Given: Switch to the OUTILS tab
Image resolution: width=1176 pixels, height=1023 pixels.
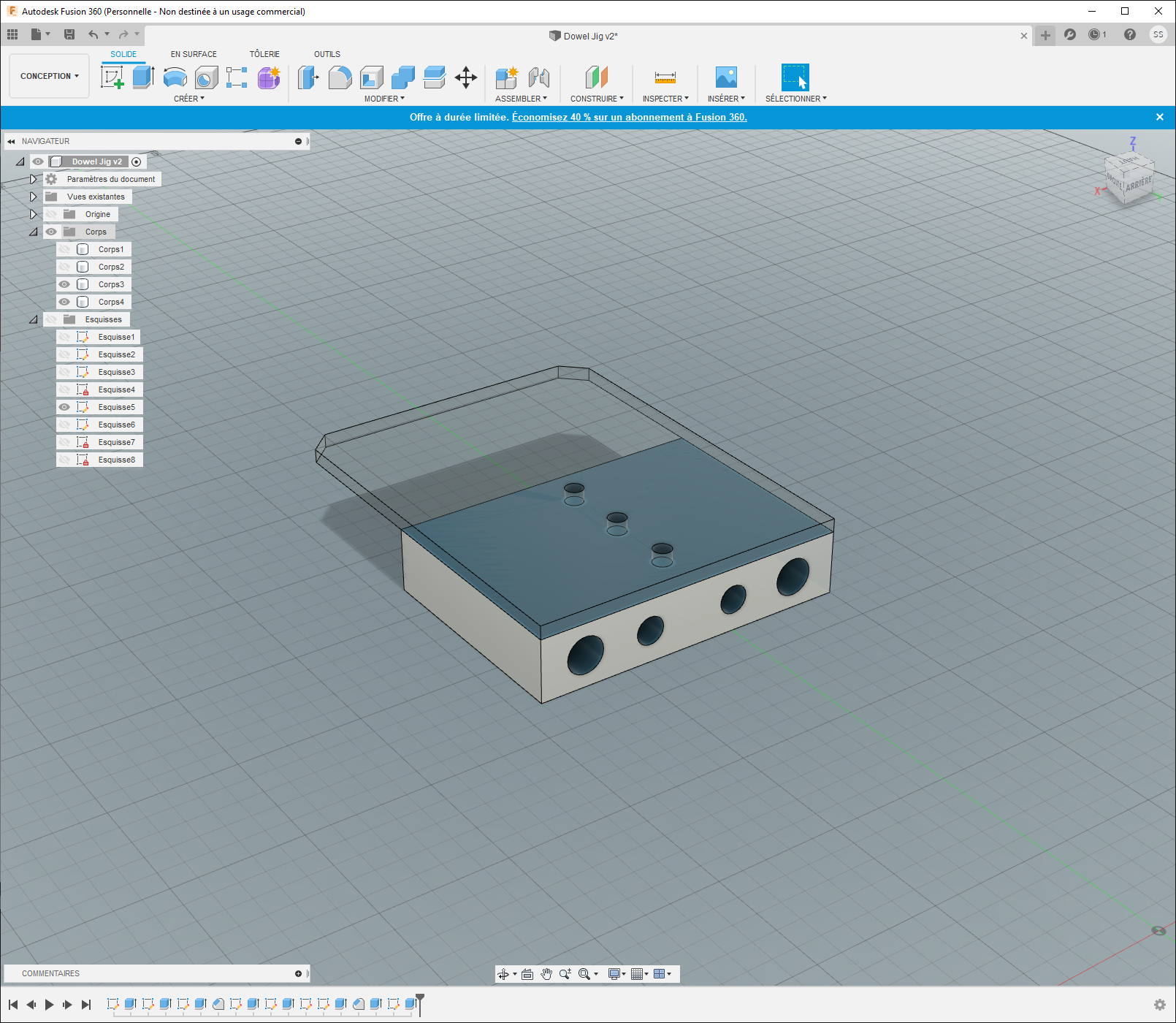Looking at the screenshot, I should point(327,54).
